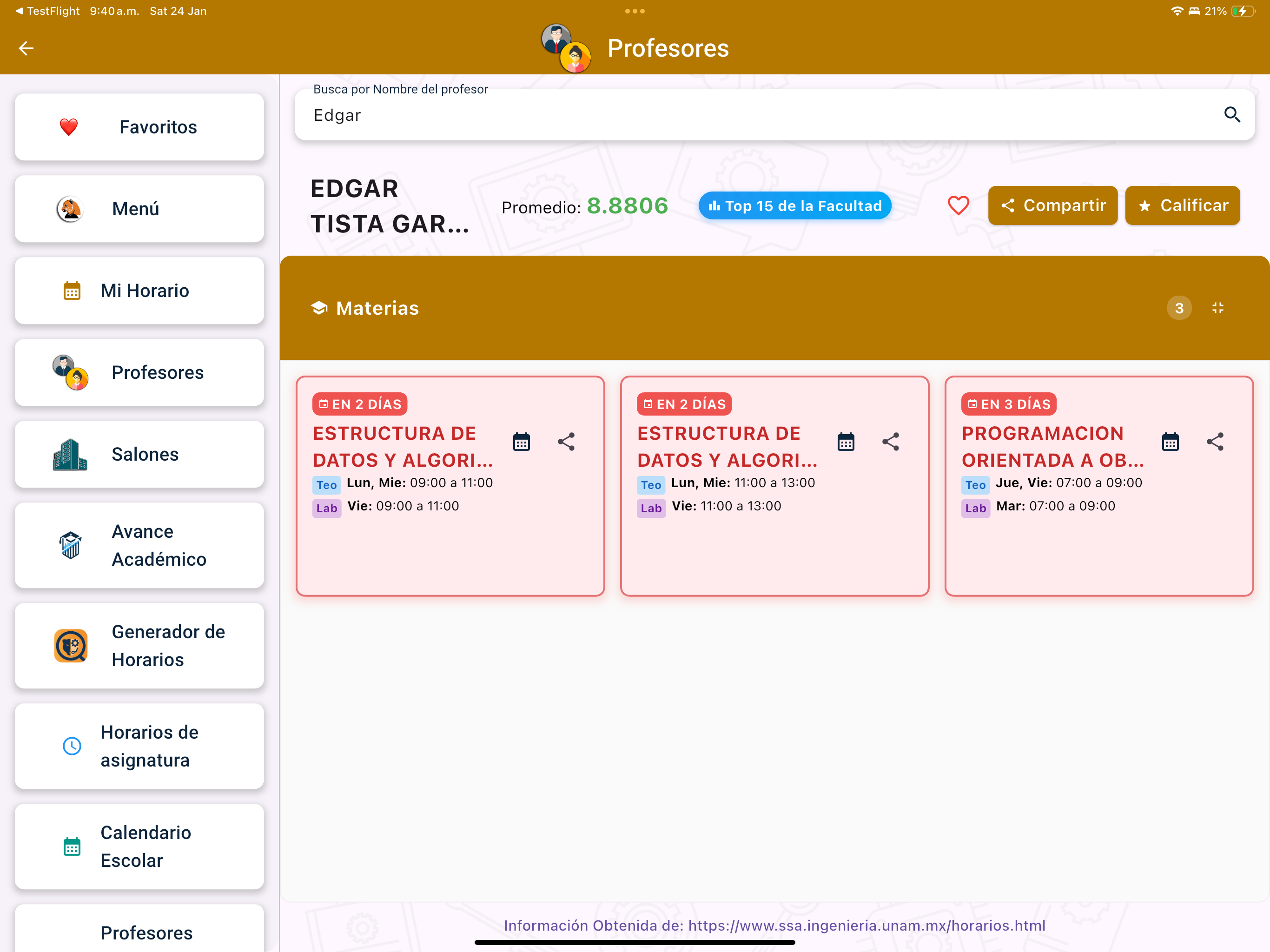Add 11:00 Estructura de Datos to calendar
Screen dimensions: 1270x952
846,442
